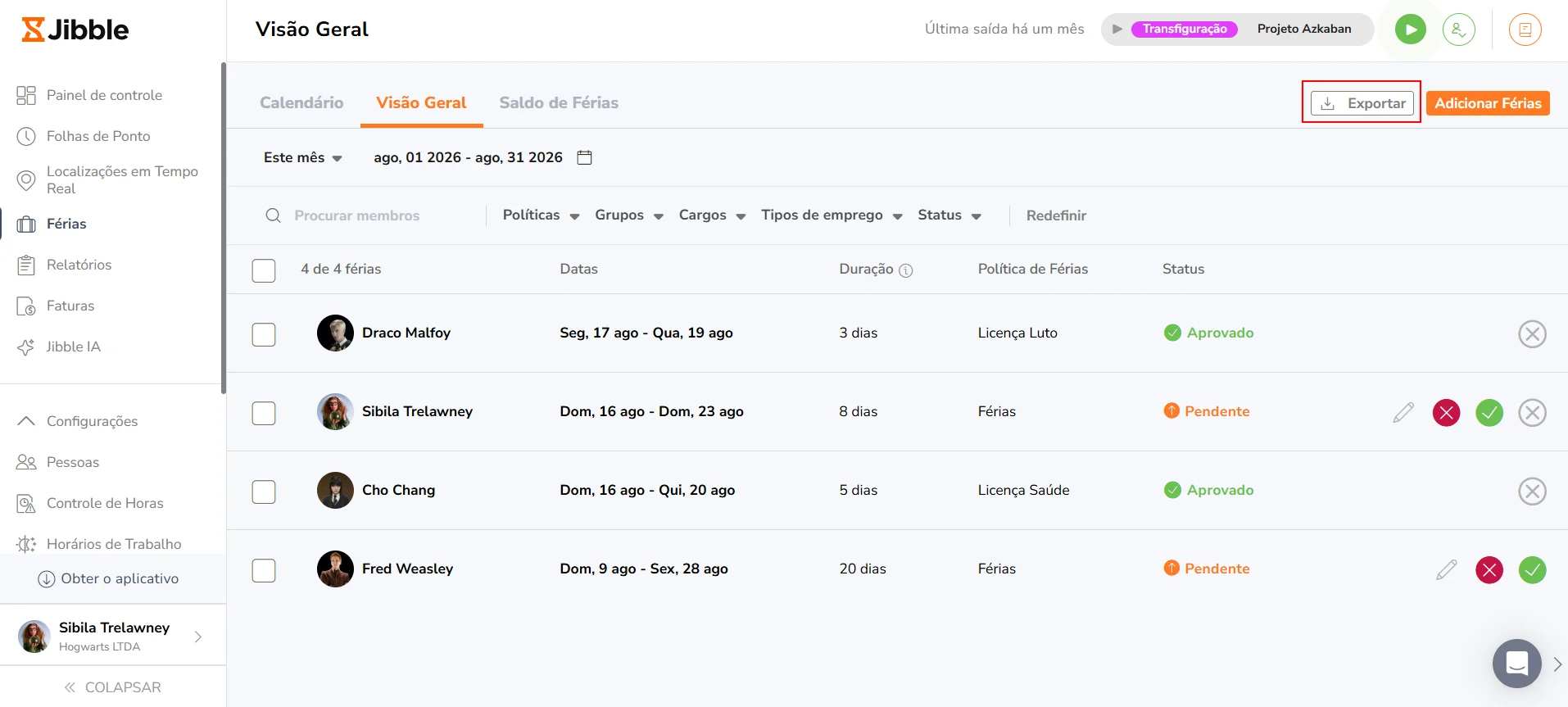Check Draco Malfoy's row checkbox
The height and width of the screenshot is (707, 1568).
[x=264, y=334]
